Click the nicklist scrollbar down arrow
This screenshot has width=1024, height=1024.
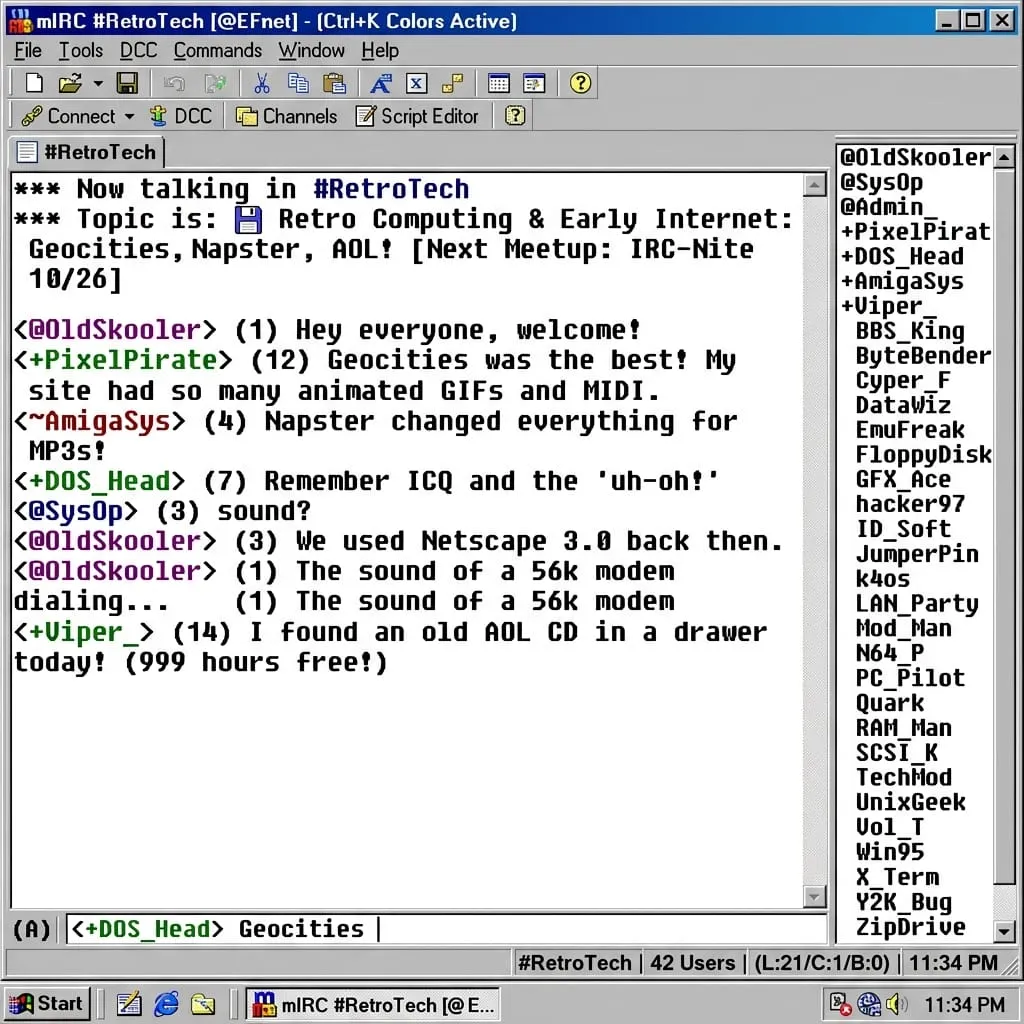coord(1004,931)
